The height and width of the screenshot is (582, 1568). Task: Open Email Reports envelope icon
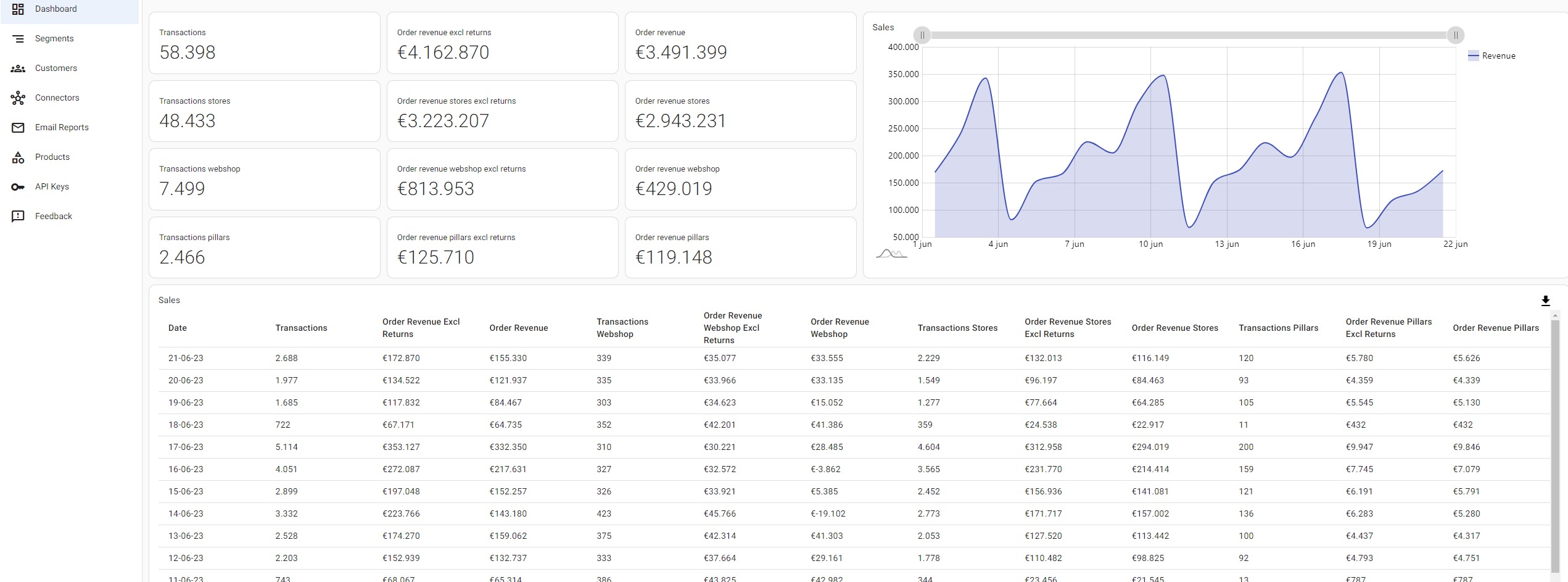pos(18,127)
